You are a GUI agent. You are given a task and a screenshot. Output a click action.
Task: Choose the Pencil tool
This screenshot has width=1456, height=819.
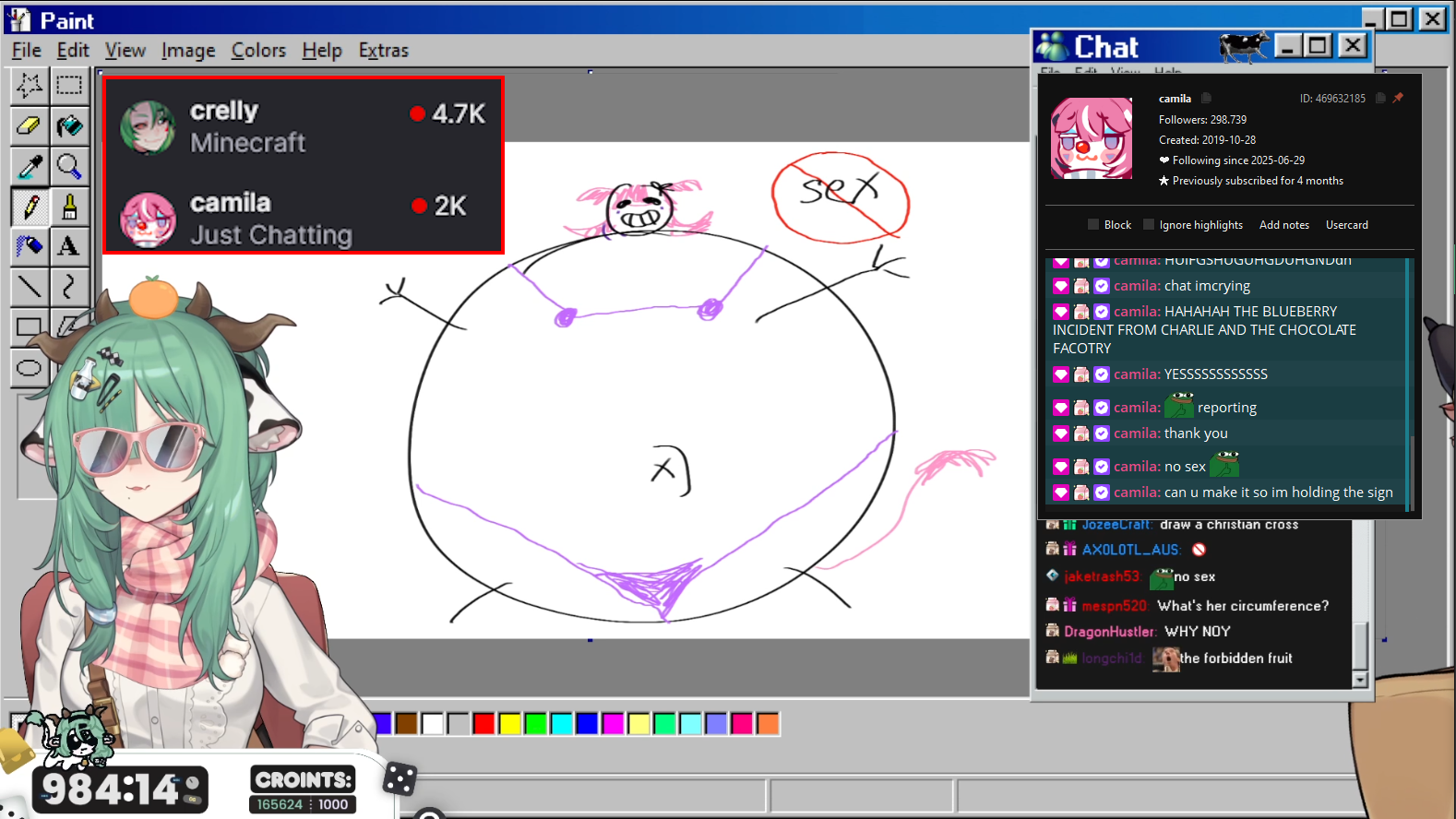(x=30, y=207)
